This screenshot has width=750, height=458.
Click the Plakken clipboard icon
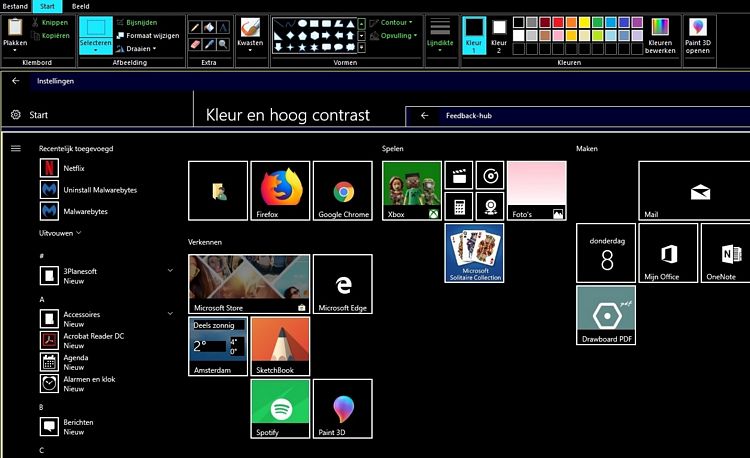[15, 27]
